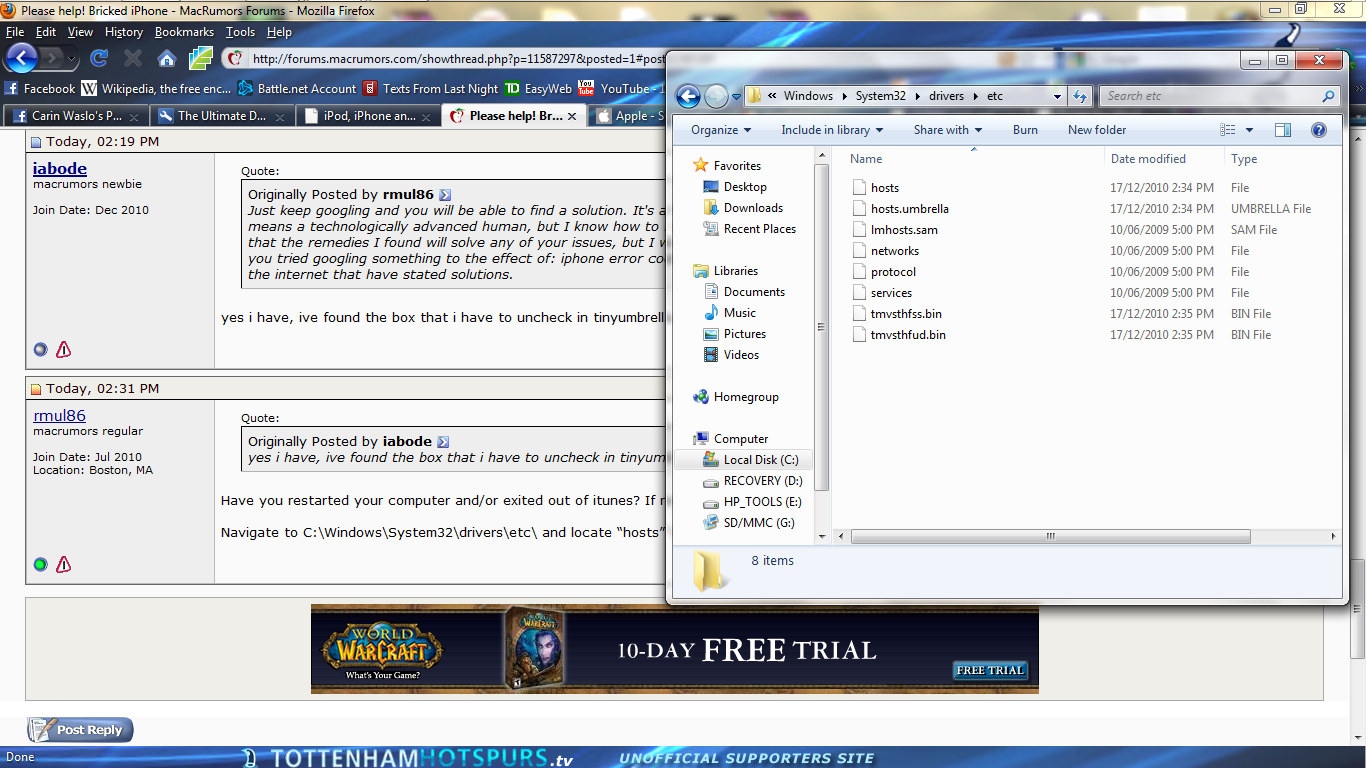Click the green stacked-pages icon in Firefox toolbar

coord(201,58)
